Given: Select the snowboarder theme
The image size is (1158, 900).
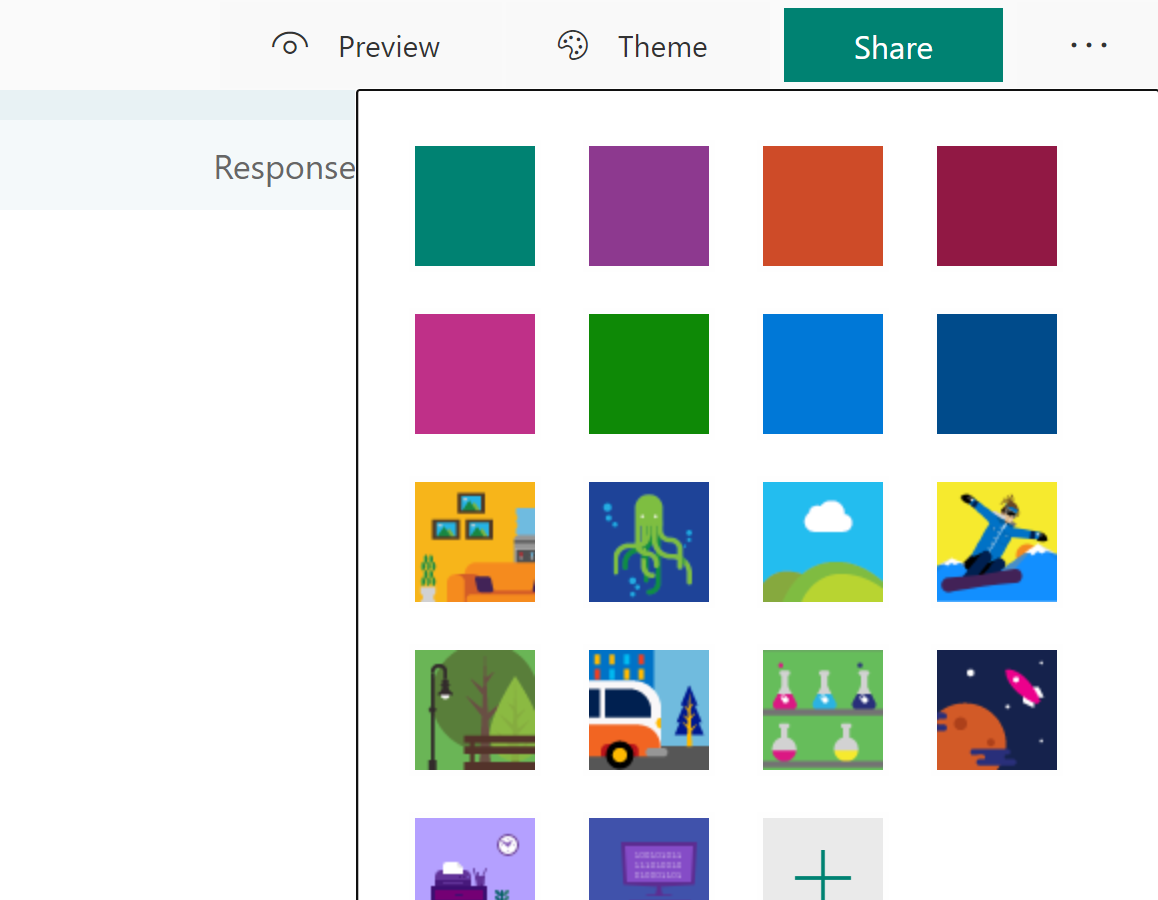Looking at the screenshot, I should coord(996,542).
